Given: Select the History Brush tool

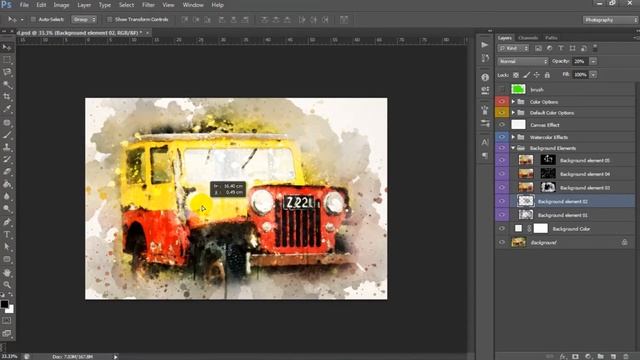Looking at the screenshot, I should pyautogui.click(x=7, y=159).
